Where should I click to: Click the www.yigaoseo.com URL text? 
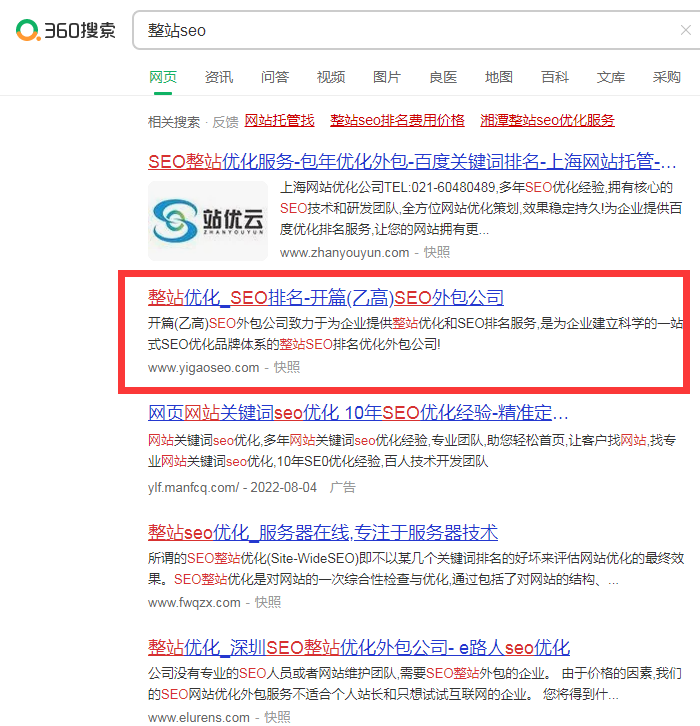coord(204,368)
